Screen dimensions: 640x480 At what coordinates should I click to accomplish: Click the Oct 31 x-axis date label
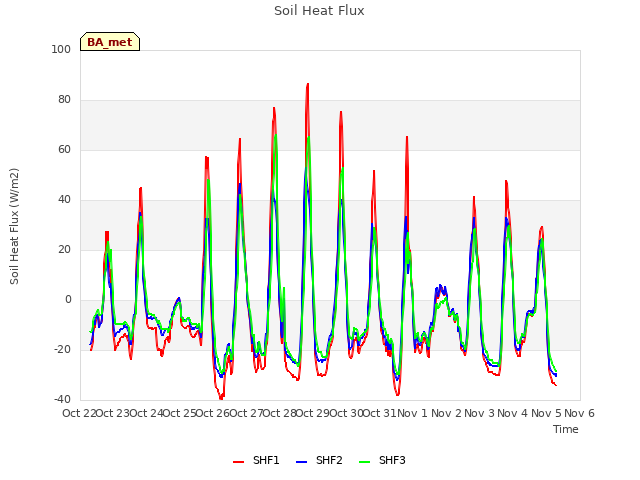380,413
